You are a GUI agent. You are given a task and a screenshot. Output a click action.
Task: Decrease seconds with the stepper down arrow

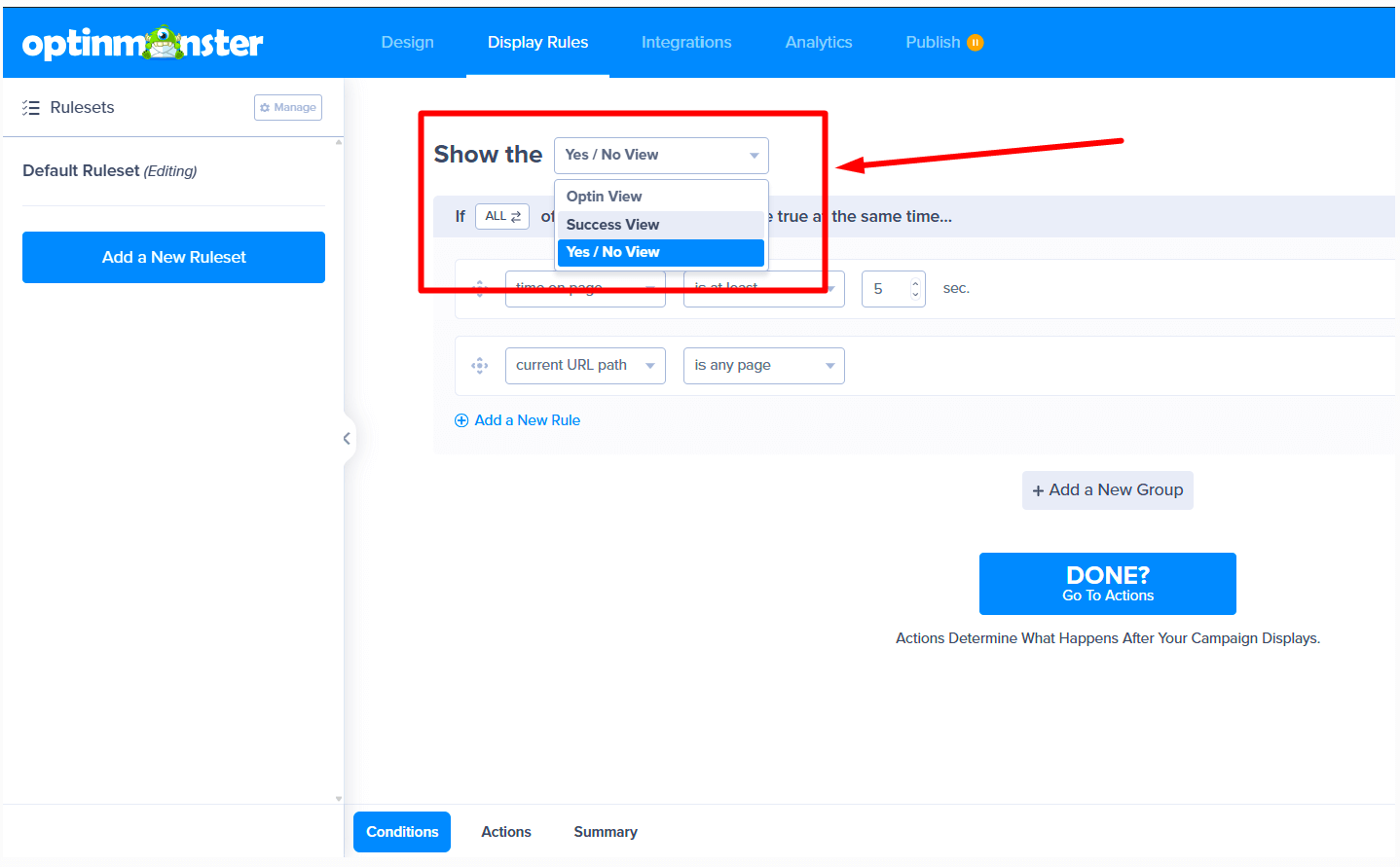(x=915, y=294)
